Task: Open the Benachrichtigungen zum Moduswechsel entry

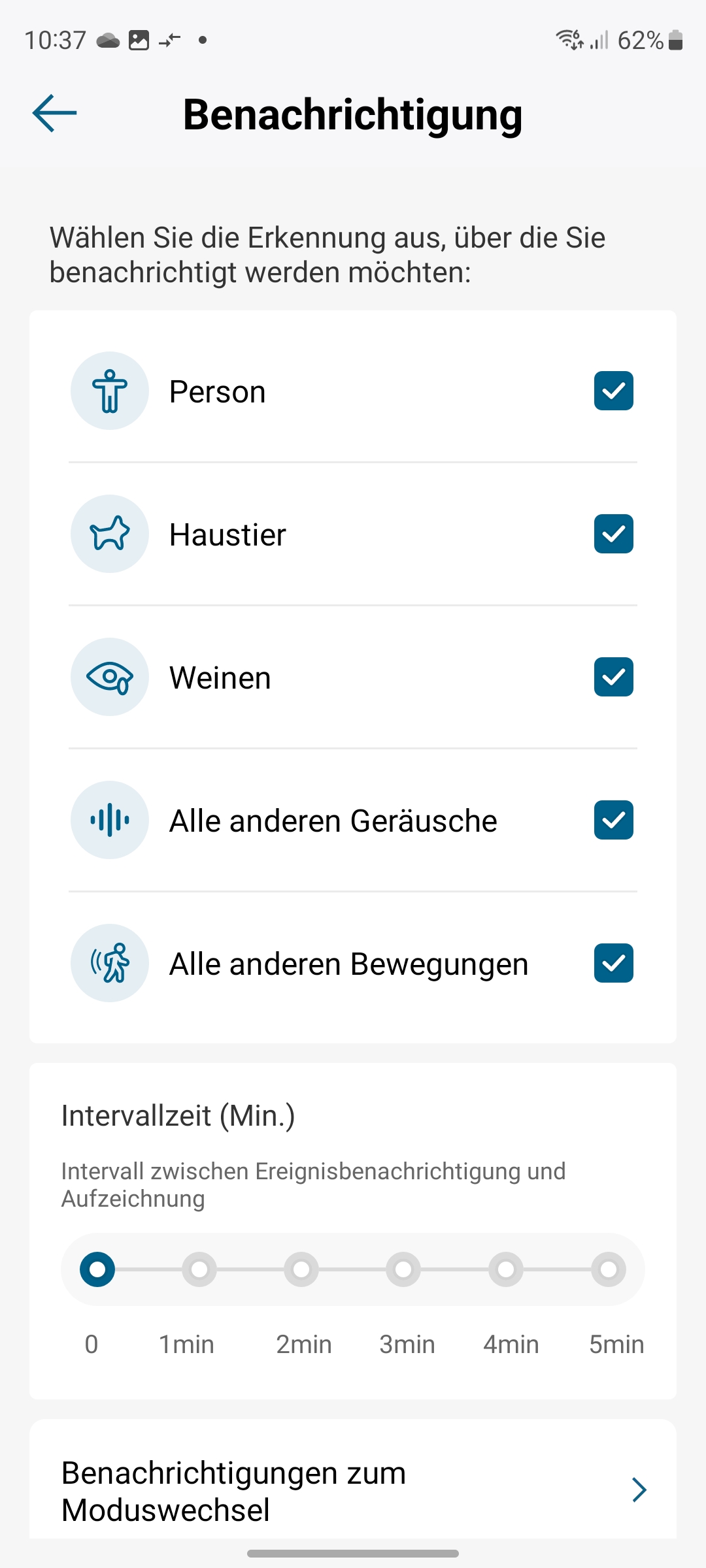Action: tap(234, 1491)
